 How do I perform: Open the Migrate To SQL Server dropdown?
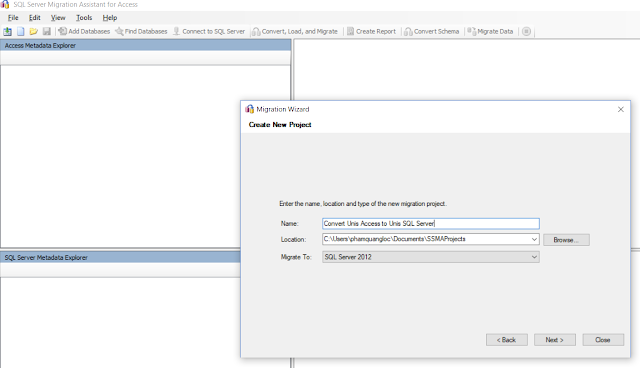tap(431, 257)
